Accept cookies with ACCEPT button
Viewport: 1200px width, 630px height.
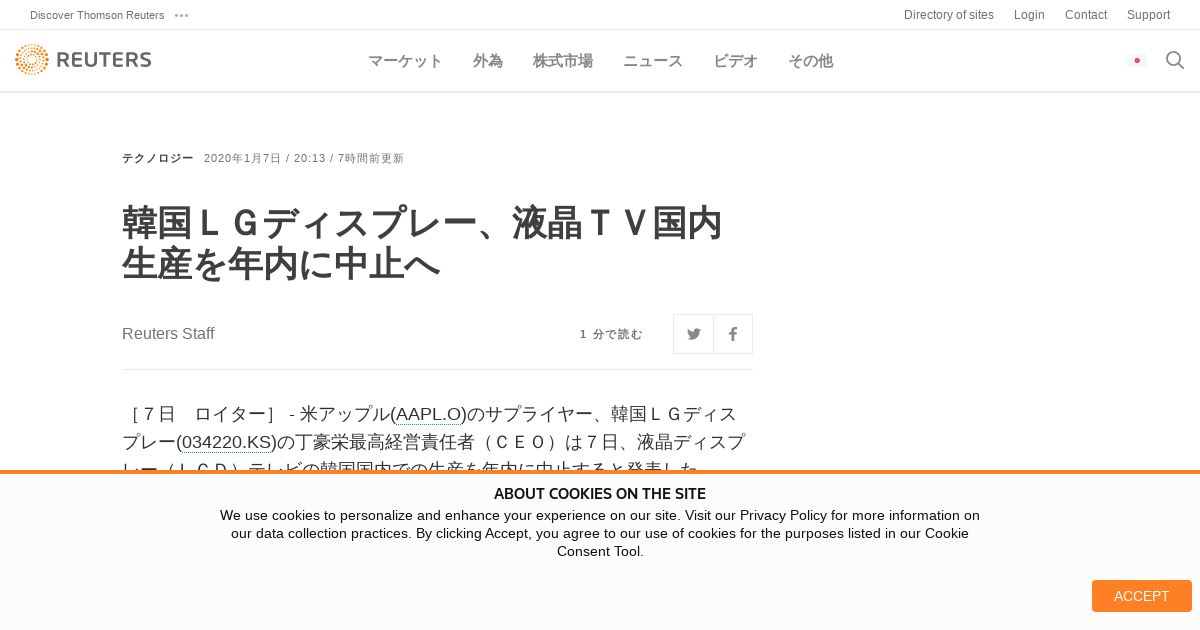coord(1141,596)
